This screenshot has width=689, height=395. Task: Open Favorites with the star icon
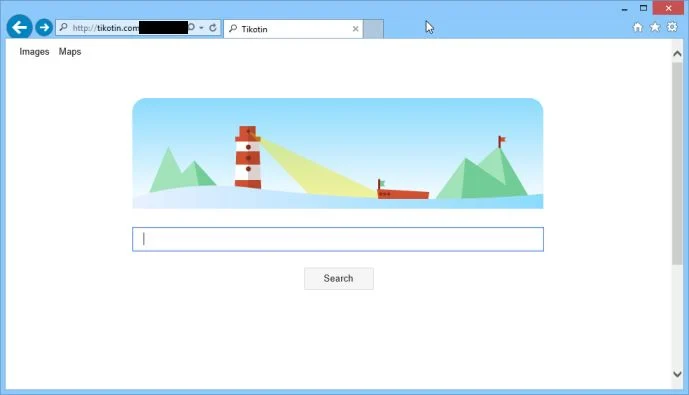(655, 27)
